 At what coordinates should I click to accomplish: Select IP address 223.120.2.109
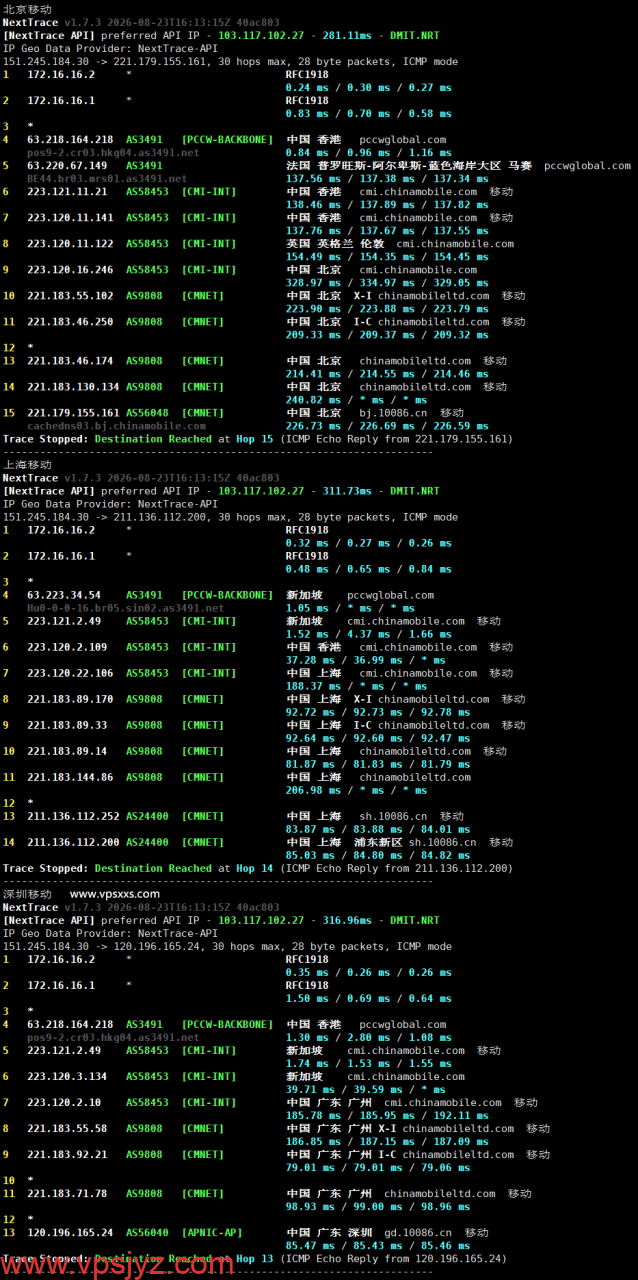67,647
